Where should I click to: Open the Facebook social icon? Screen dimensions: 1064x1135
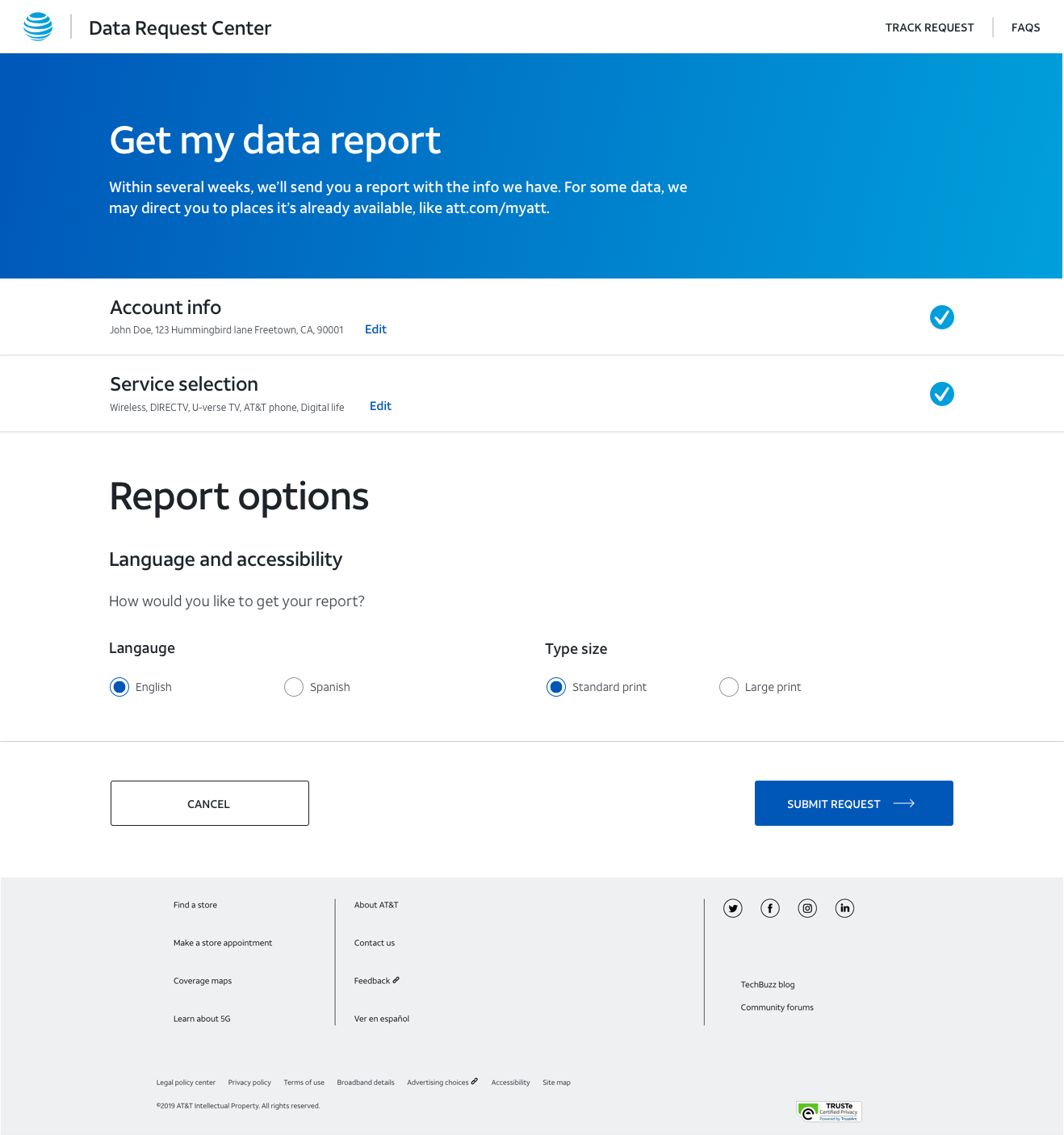click(x=770, y=908)
